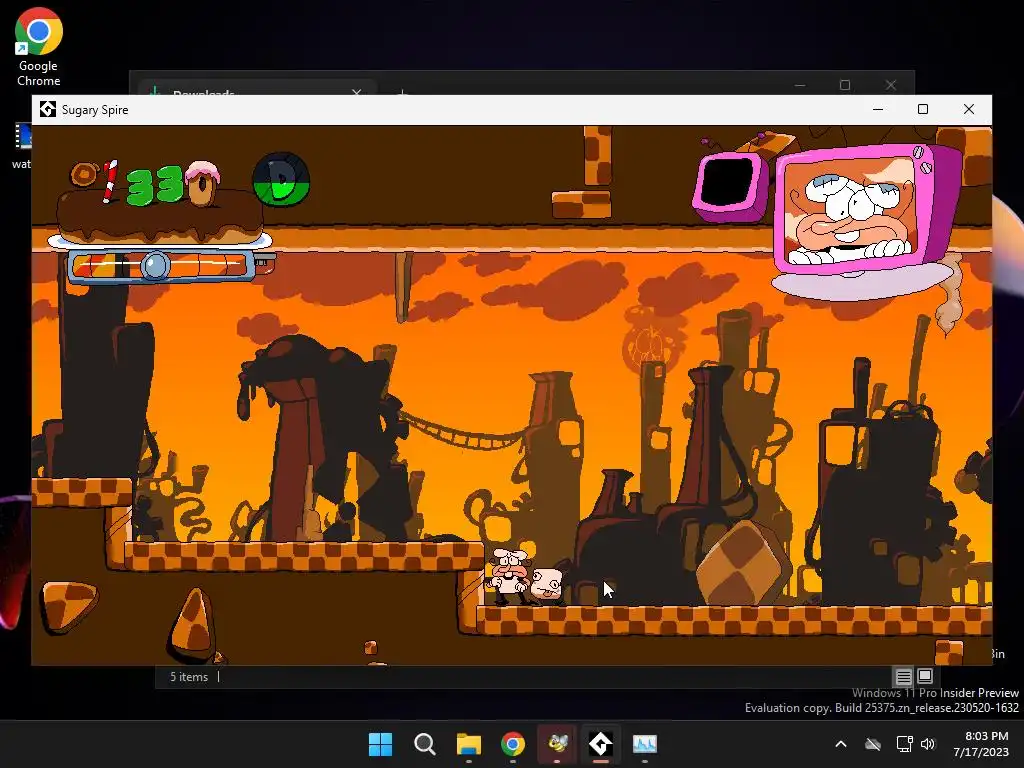
Task: Close the Downloads tab in background window
Action: (x=357, y=93)
